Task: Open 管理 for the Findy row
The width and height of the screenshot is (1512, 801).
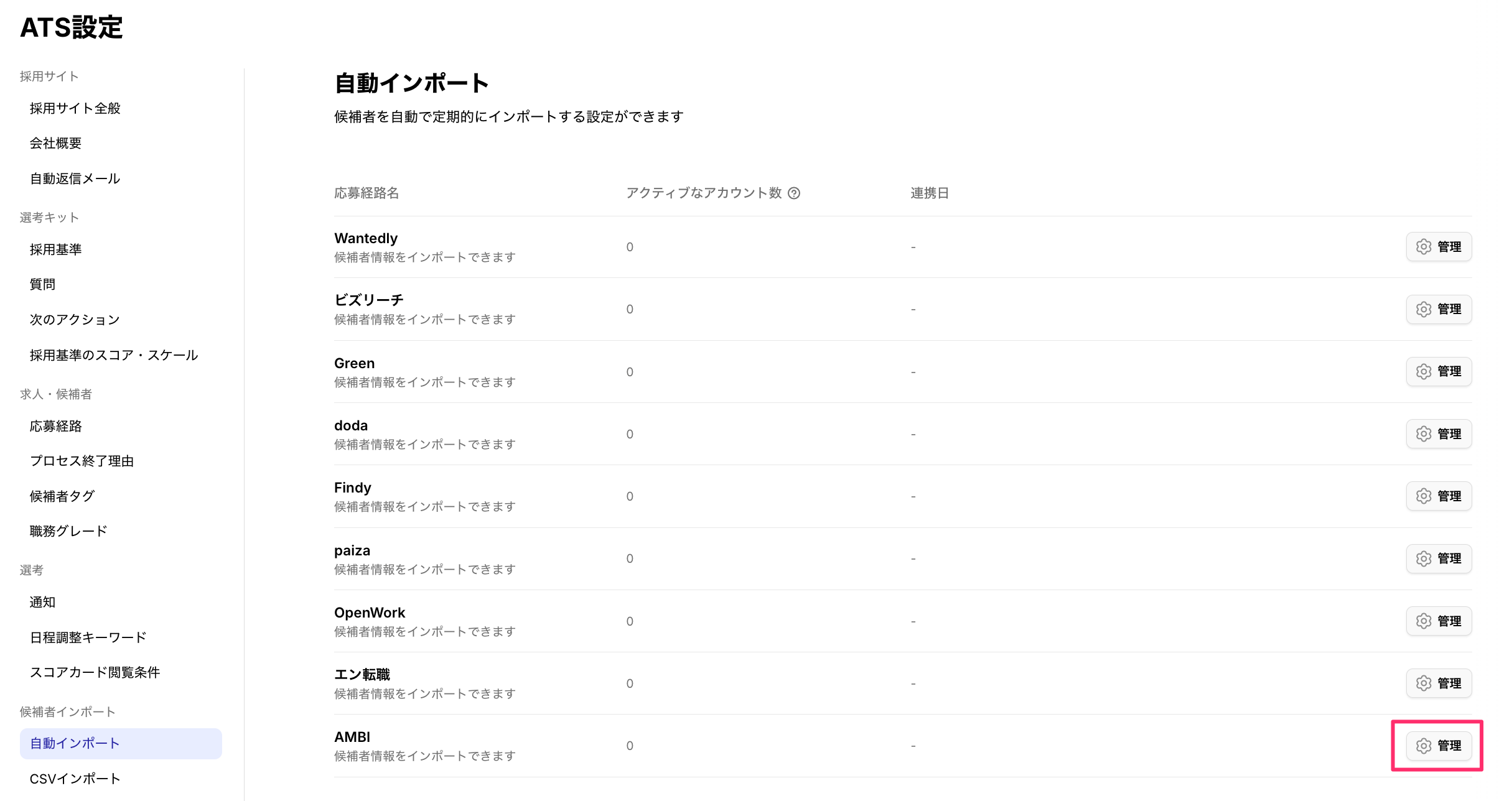Action: [1439, 496]
